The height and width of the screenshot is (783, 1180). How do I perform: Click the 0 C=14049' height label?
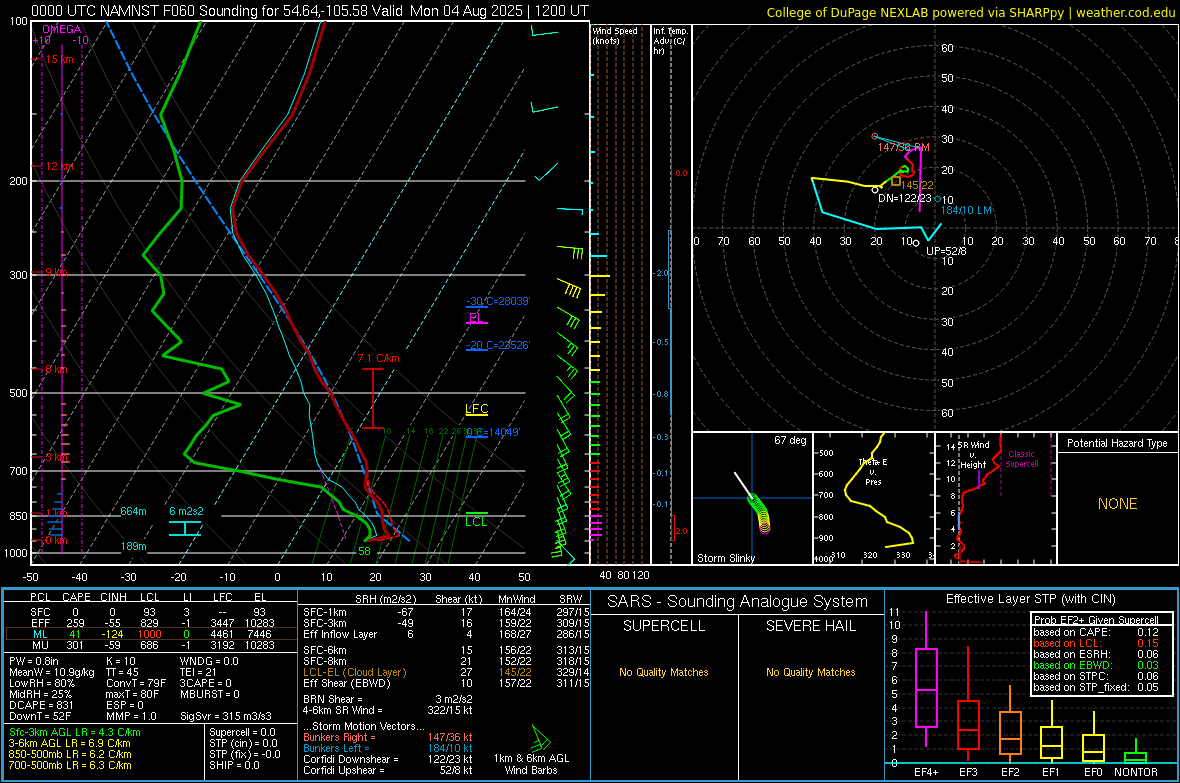pos(493,432)
